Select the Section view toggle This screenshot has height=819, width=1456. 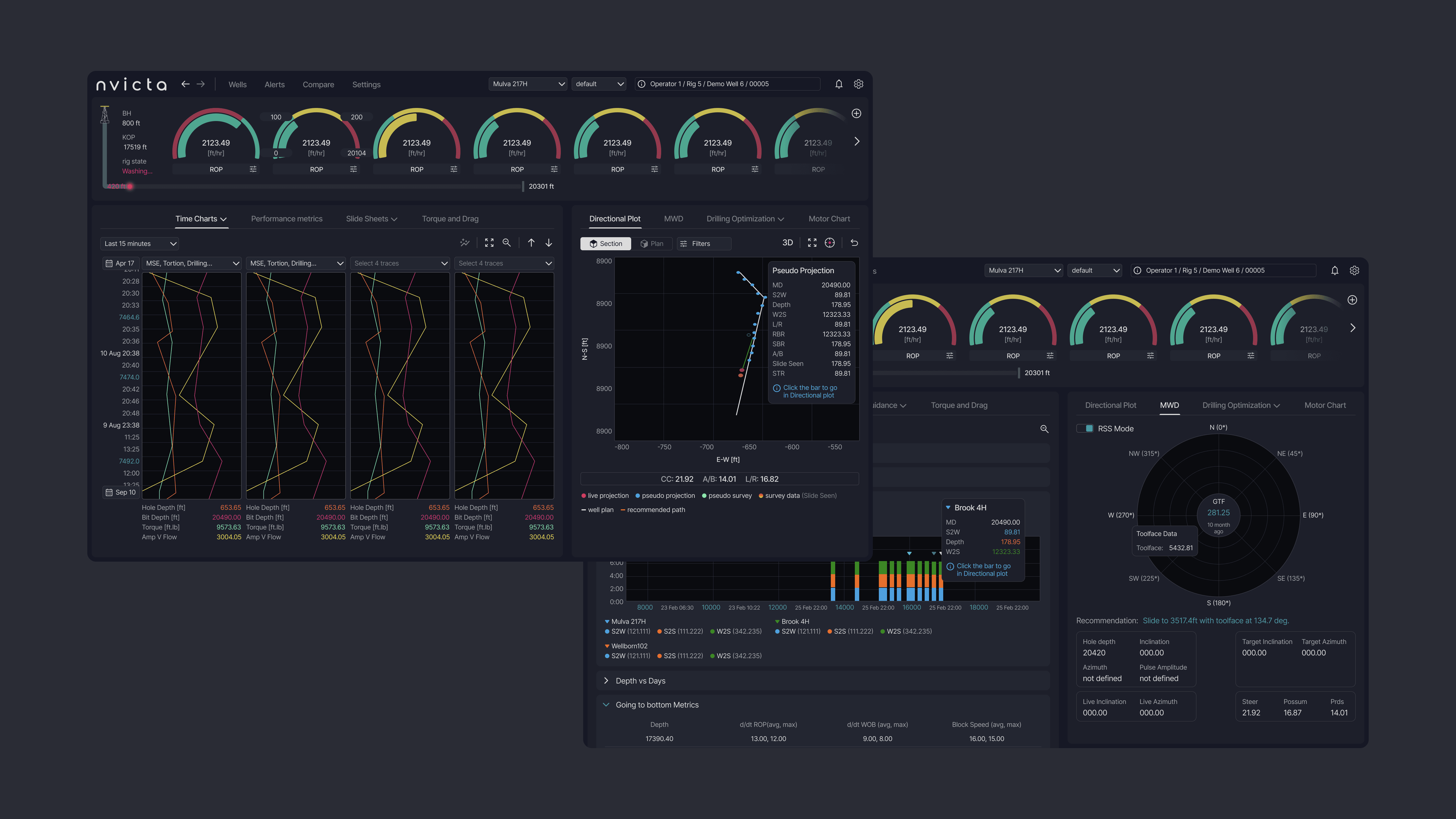[605, 243]
